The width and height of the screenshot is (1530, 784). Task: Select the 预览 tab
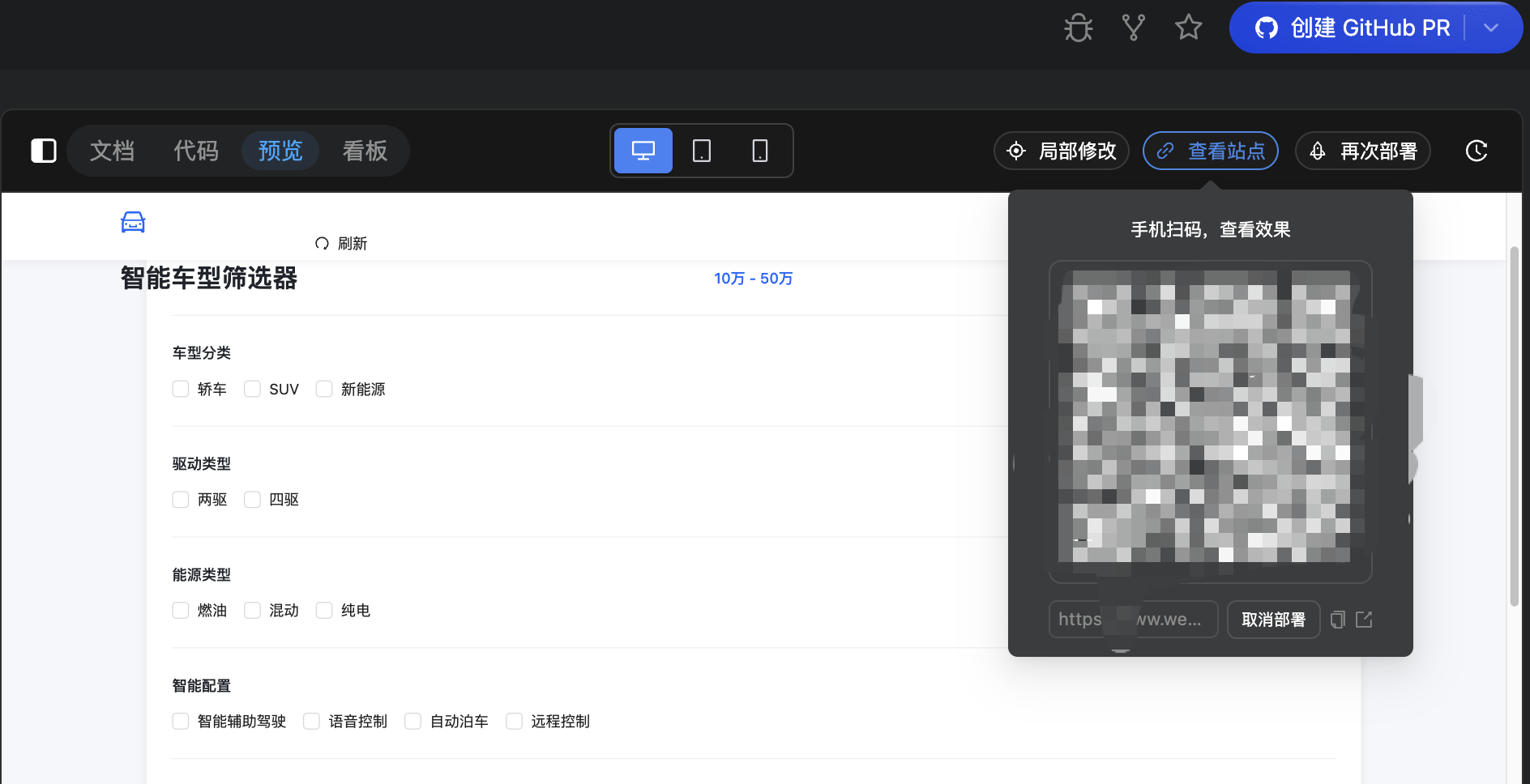pos(280,151)
